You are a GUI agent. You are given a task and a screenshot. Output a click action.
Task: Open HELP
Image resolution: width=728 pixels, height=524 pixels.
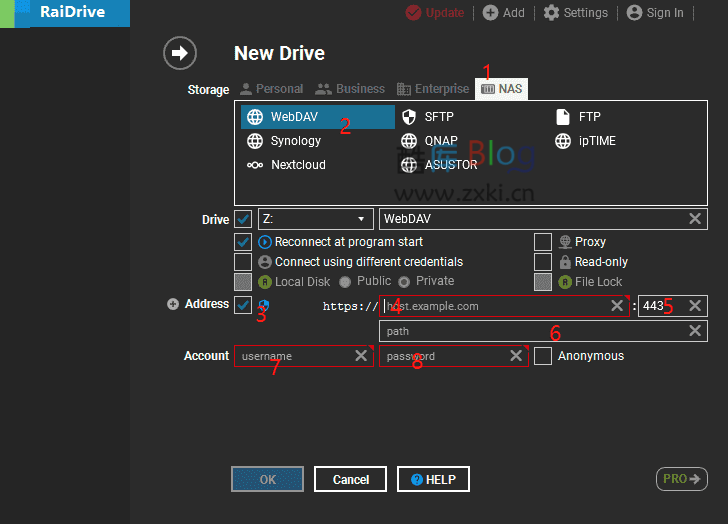pos(433,479)
